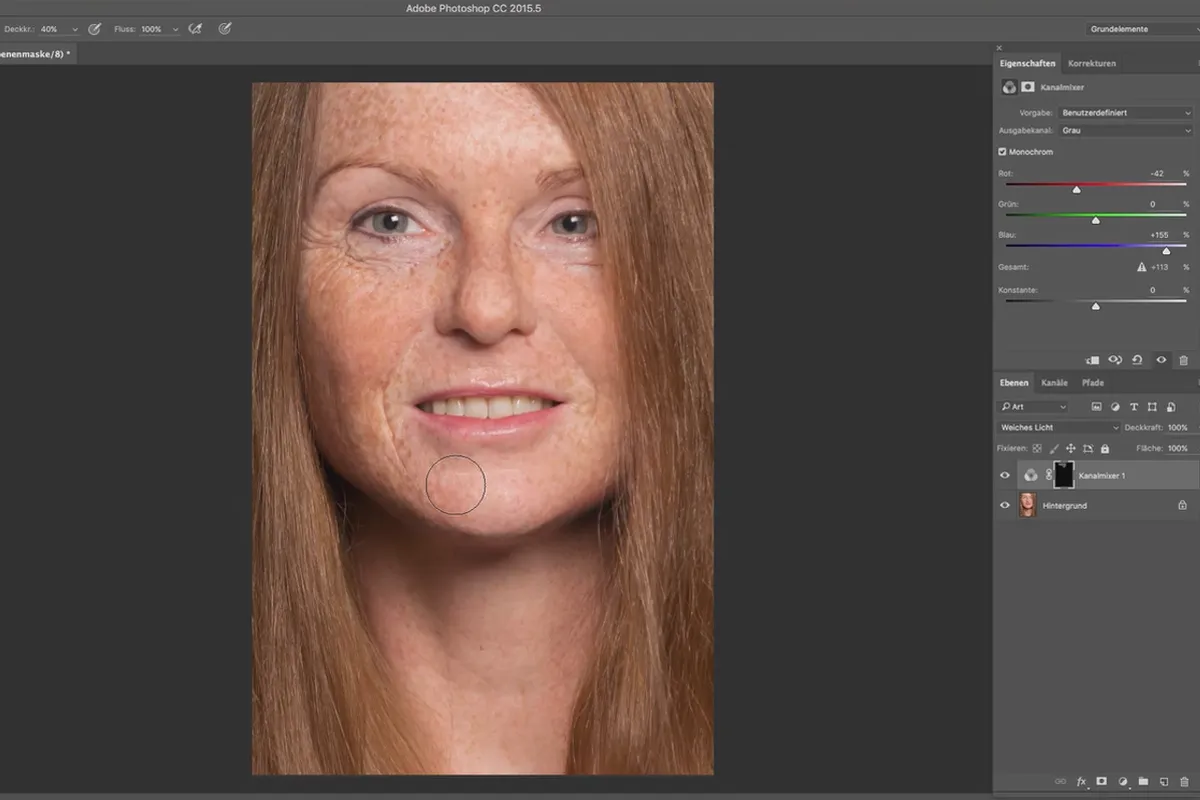1200x800 pixels.
Task: Reset the Kanalmixer adjustment to defaults
Action: [x=1139, y=360]
